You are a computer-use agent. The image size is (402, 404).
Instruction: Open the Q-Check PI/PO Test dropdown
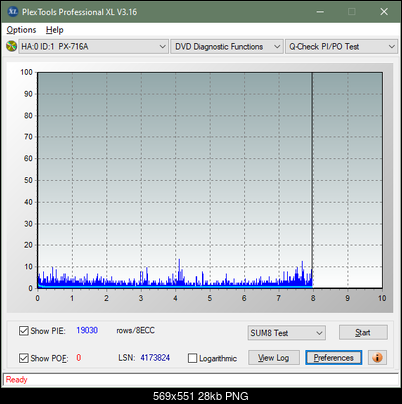click(x=341, y=47)
